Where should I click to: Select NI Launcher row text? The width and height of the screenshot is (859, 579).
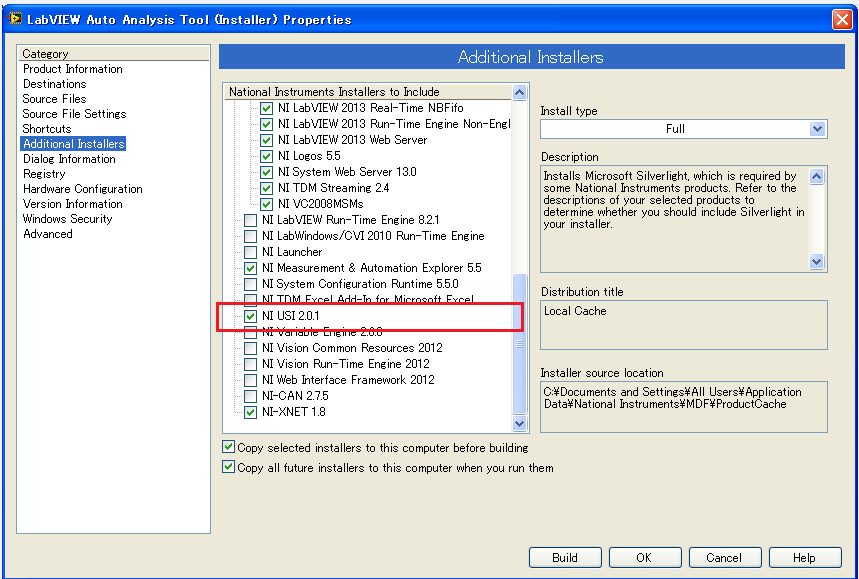coord(292,252)
